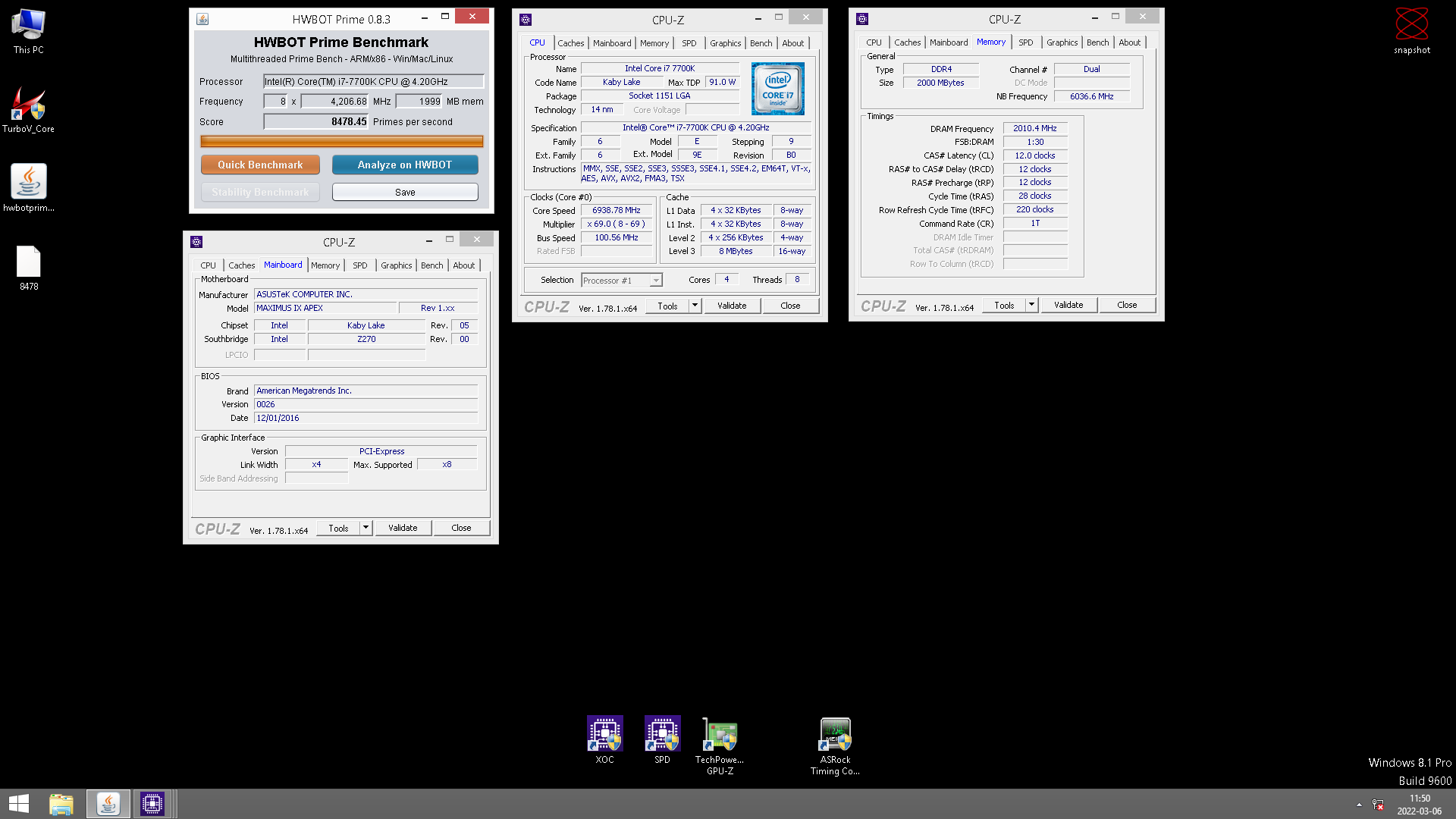
Task: Expand Tools dropdown arrow in CPU-Z Mainboard window
Action: 366,528
